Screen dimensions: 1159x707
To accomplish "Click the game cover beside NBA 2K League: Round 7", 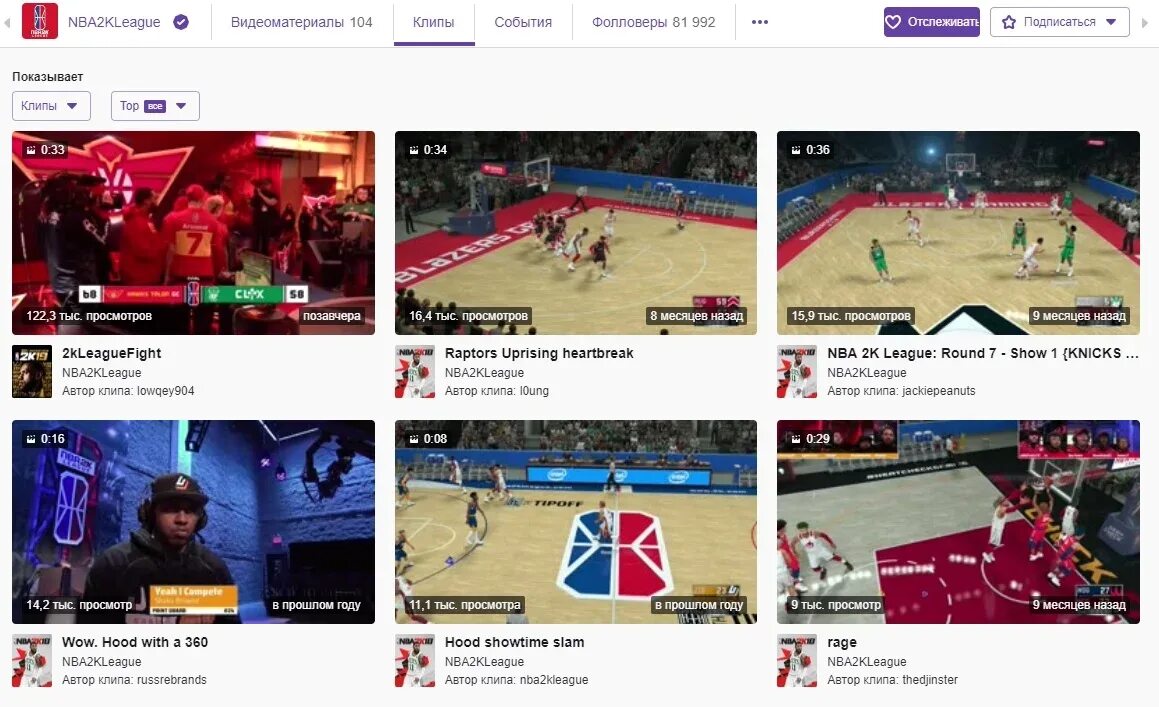I will click(x=797, y=371).
